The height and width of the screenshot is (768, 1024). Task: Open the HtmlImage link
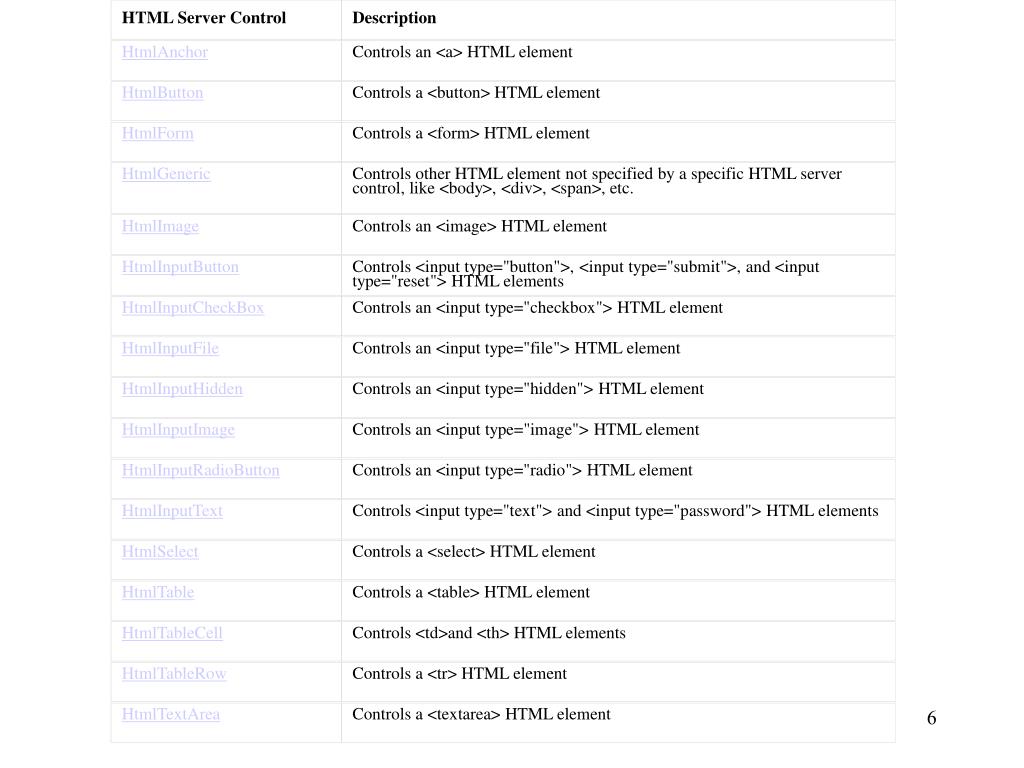pos(160,227)
